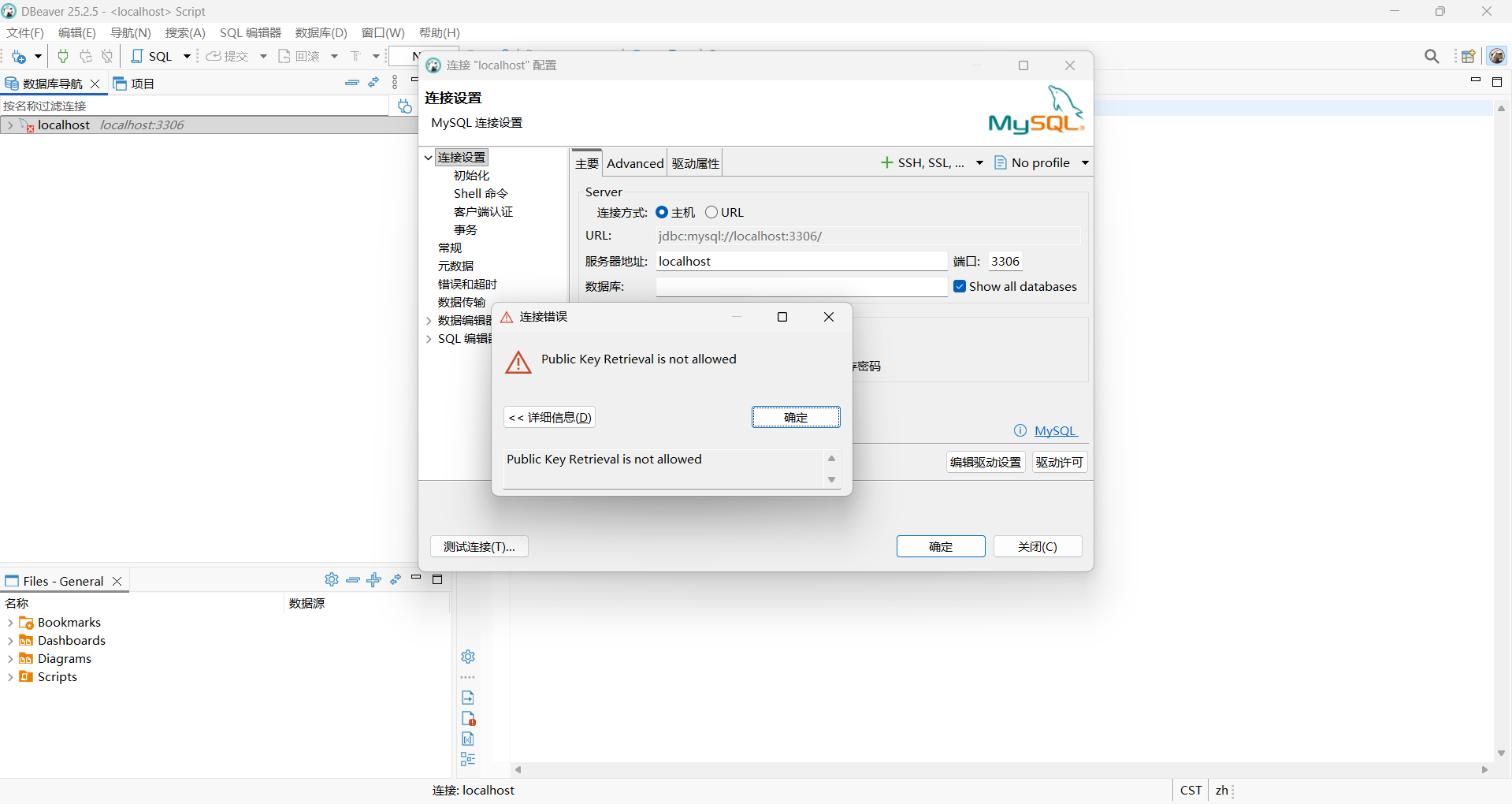Toggle link with editor in database navigator
The height and width of the screenshot is (804, 1512).
(373, 83)
